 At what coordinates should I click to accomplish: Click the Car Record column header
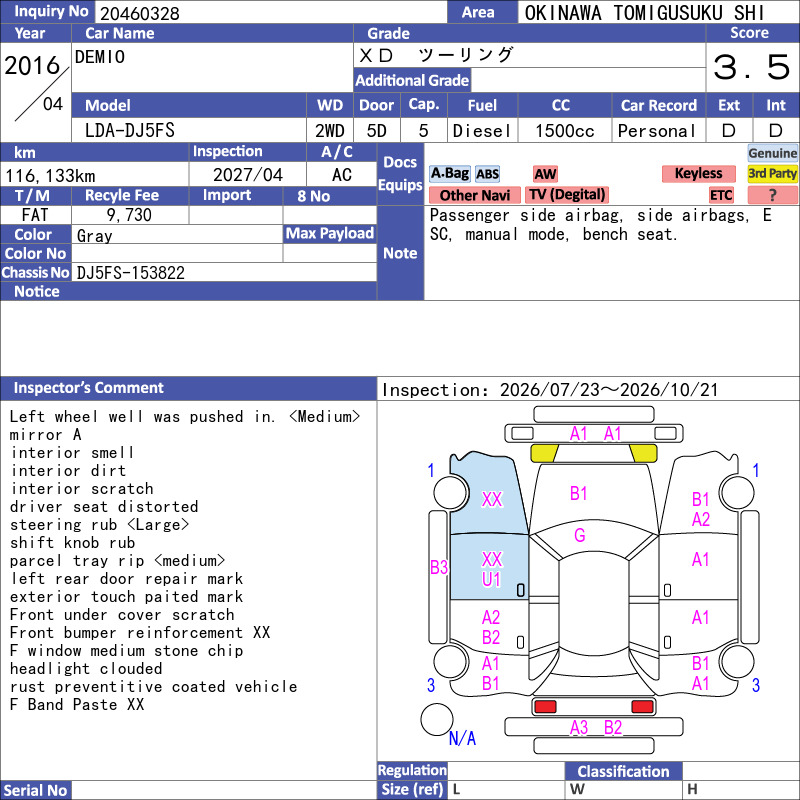coord(658,106)
